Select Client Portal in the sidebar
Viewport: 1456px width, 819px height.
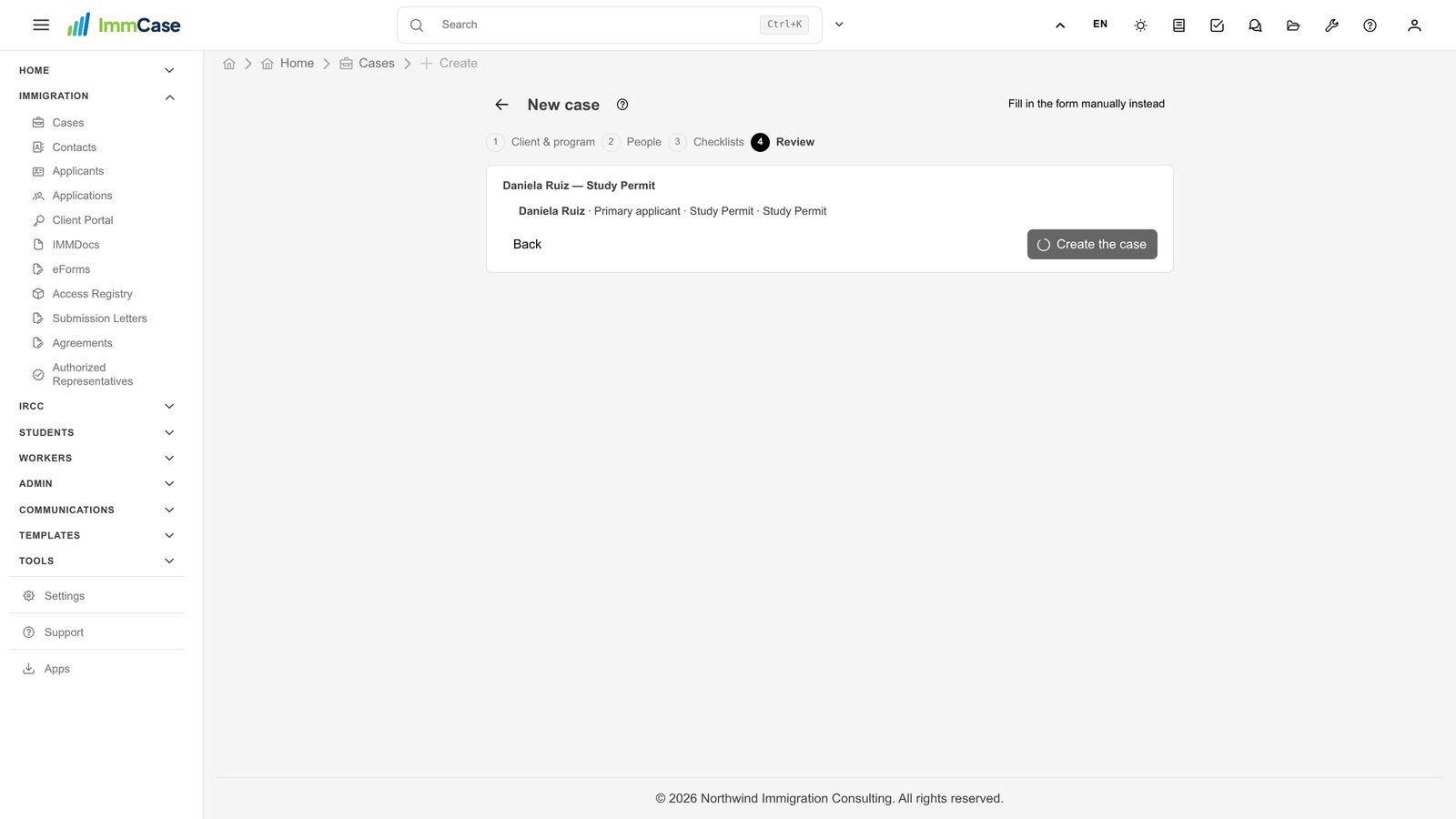83,220
